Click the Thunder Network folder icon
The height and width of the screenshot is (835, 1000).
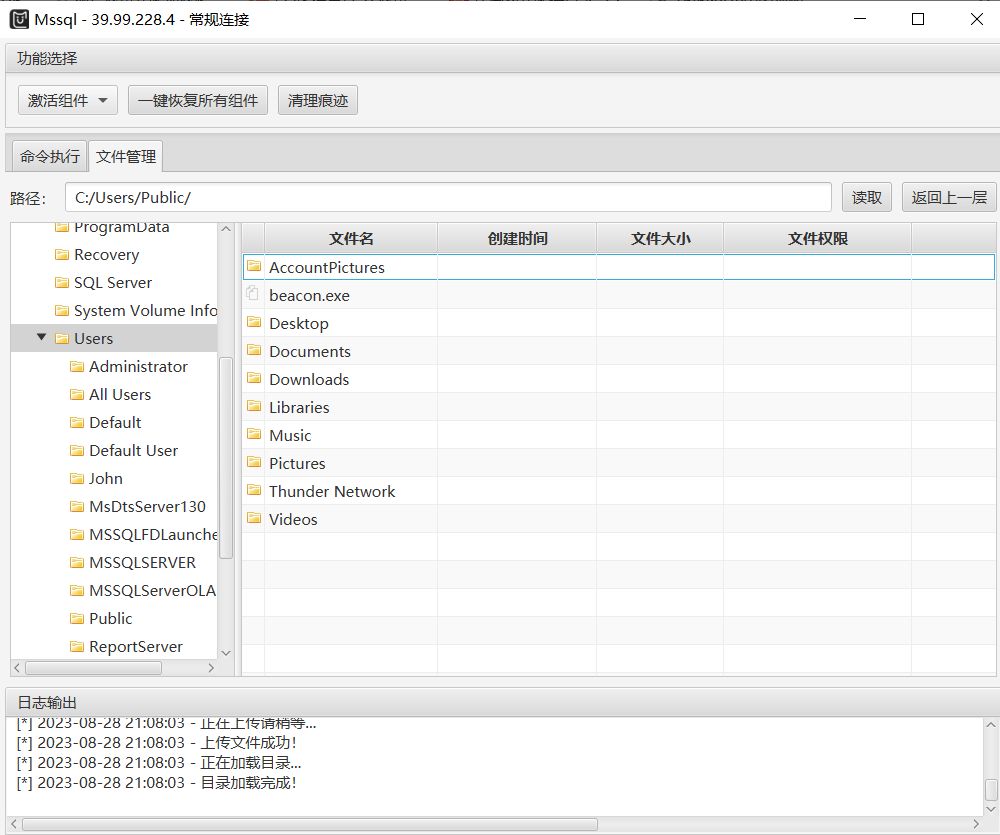tap(254, 491)
